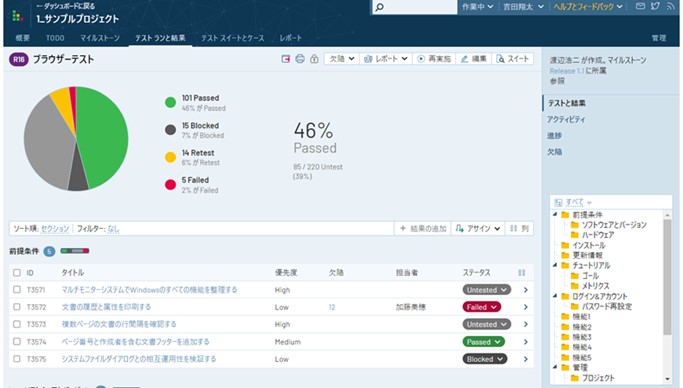
Task: Open the mail icon in top header
Action: click(x=640, y=6)
